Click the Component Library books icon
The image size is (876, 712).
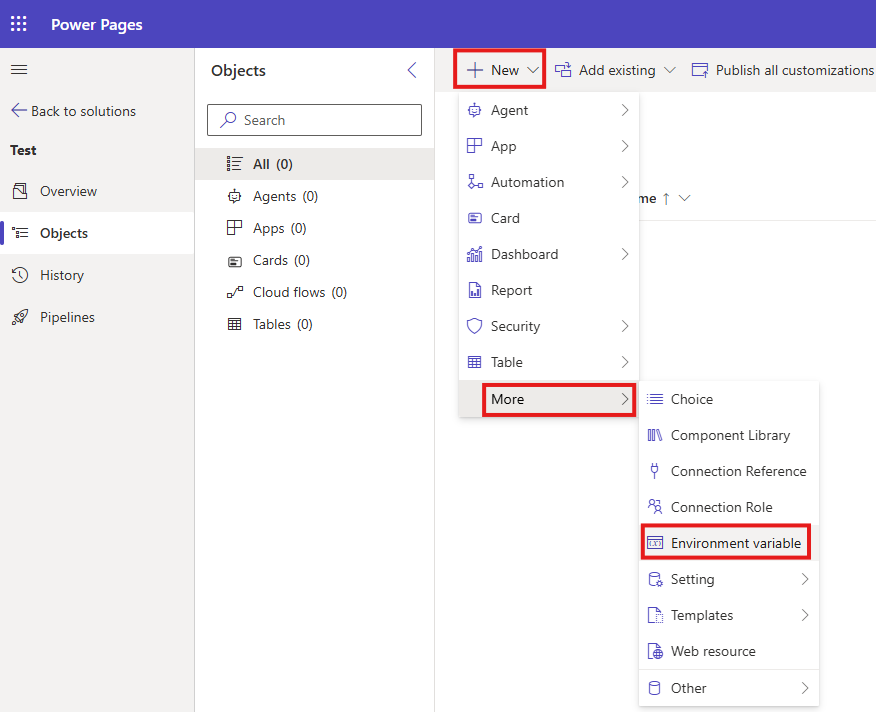click(655, 435)
